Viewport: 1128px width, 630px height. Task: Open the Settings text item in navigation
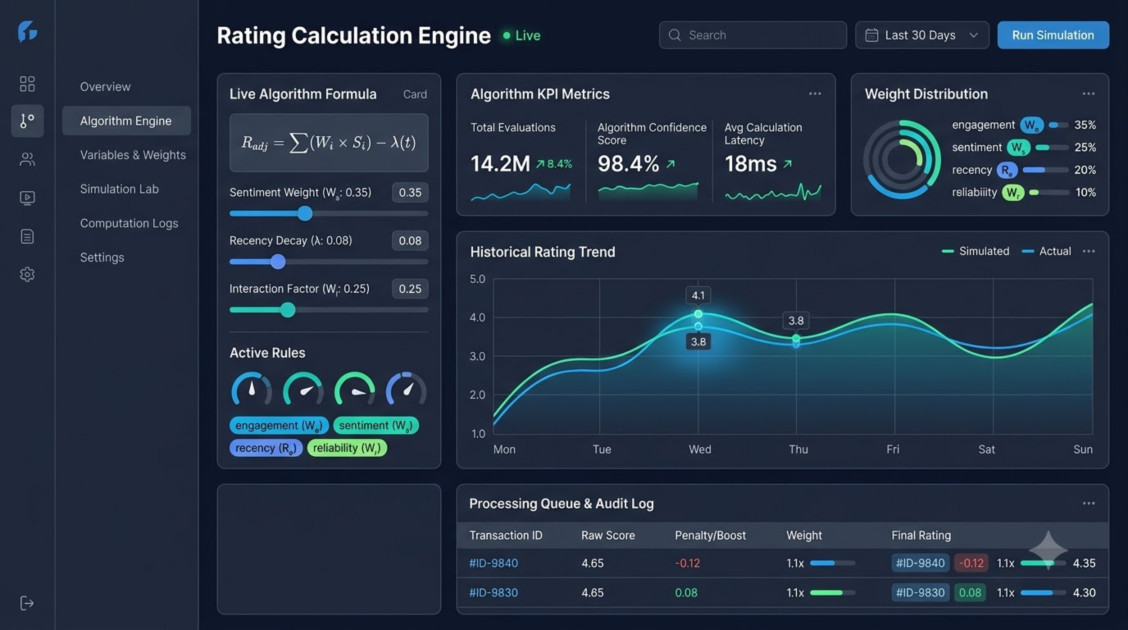tap(101, 257)
